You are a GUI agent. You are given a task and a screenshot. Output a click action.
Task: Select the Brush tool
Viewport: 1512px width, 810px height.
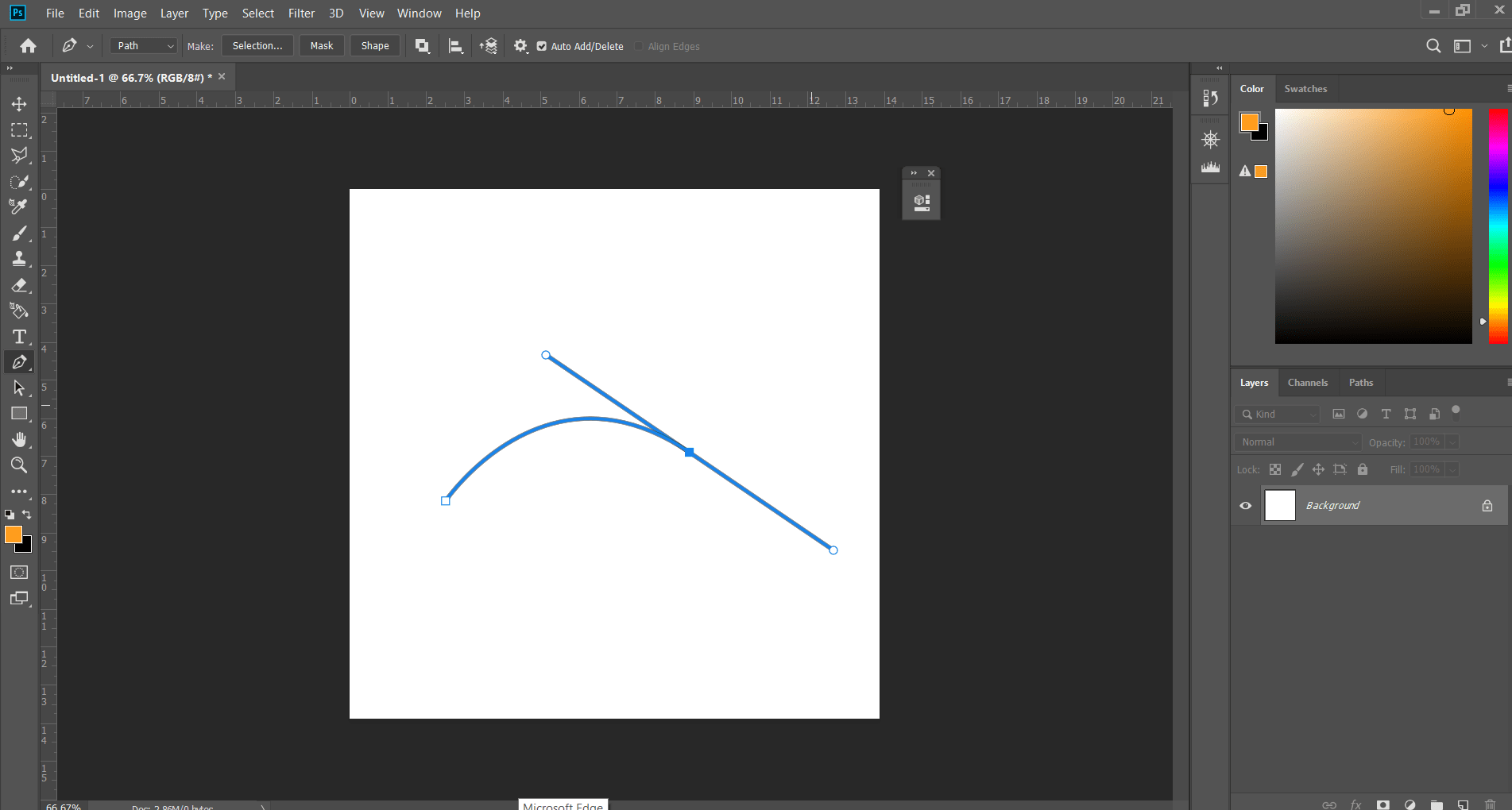[19, 233]
